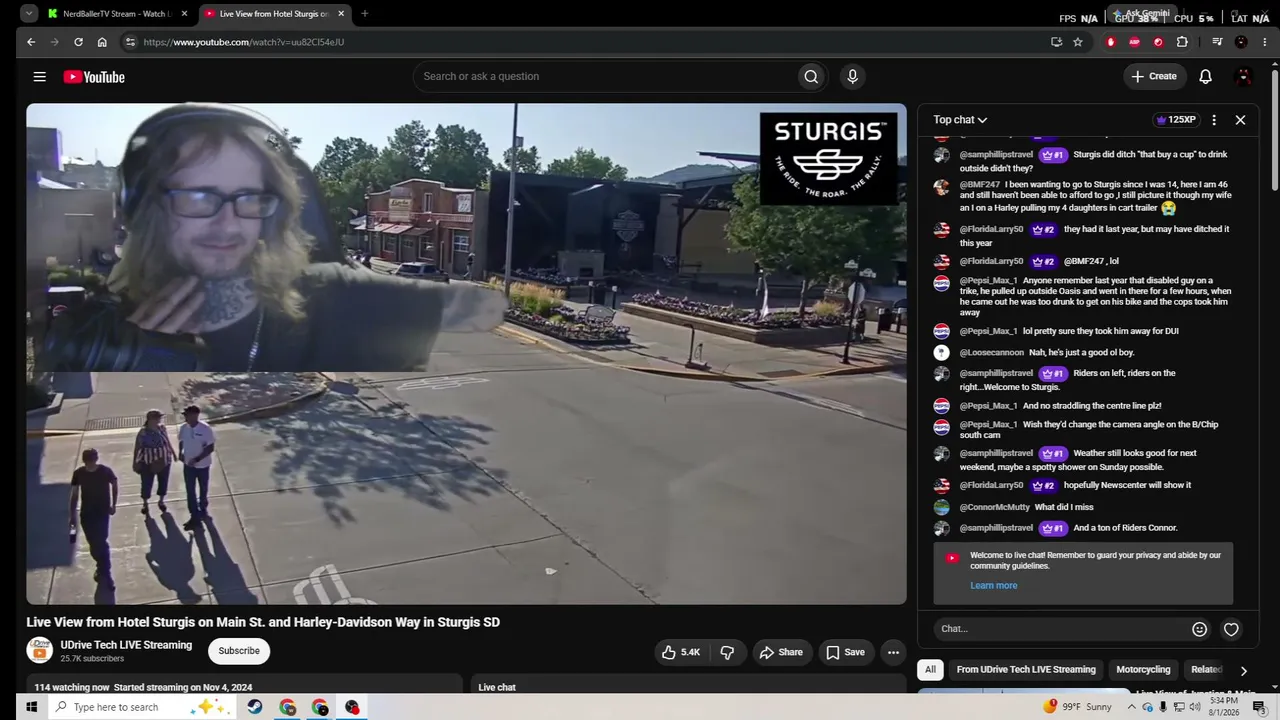Open @Loosecannoon's chat username
Screen dimensions: 1280x720
click(992, 353)
